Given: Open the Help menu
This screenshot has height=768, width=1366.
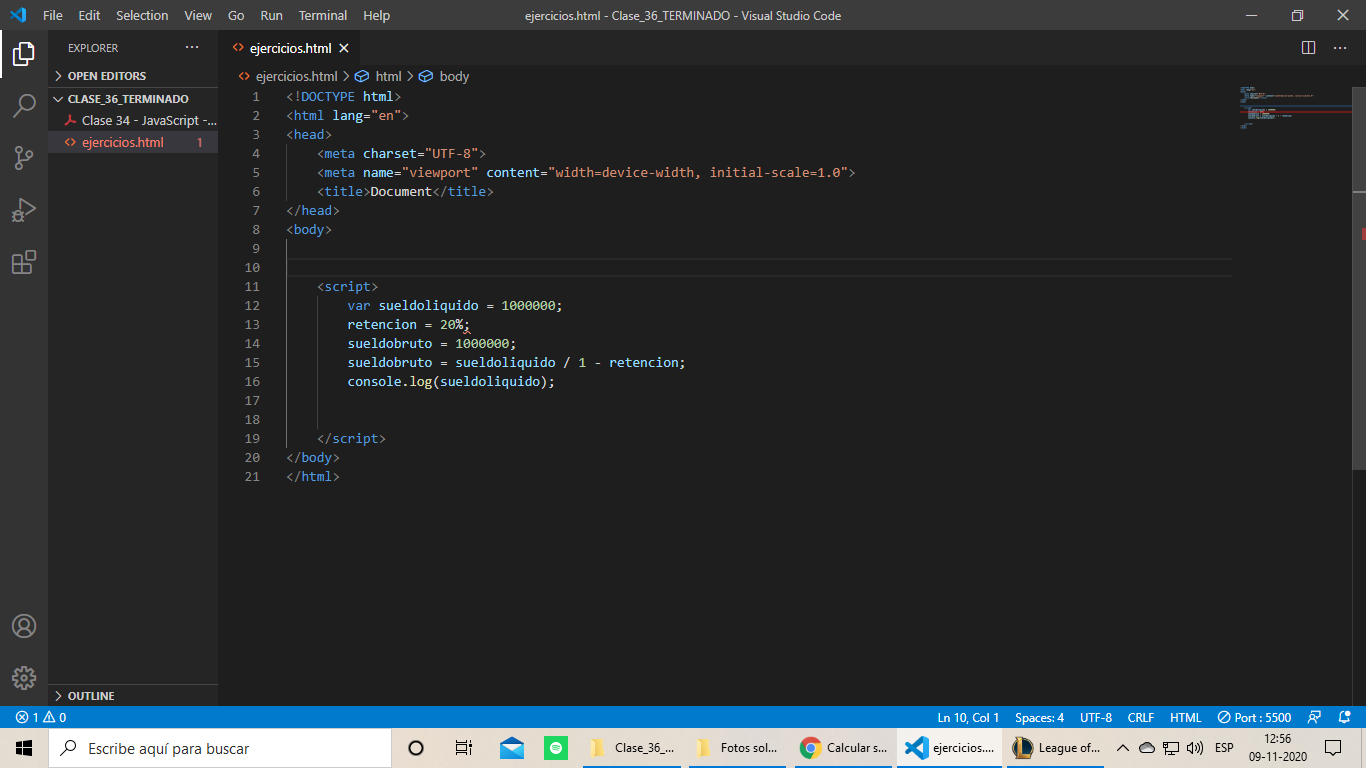Looking at the screenshot, I should click(377, 15).
